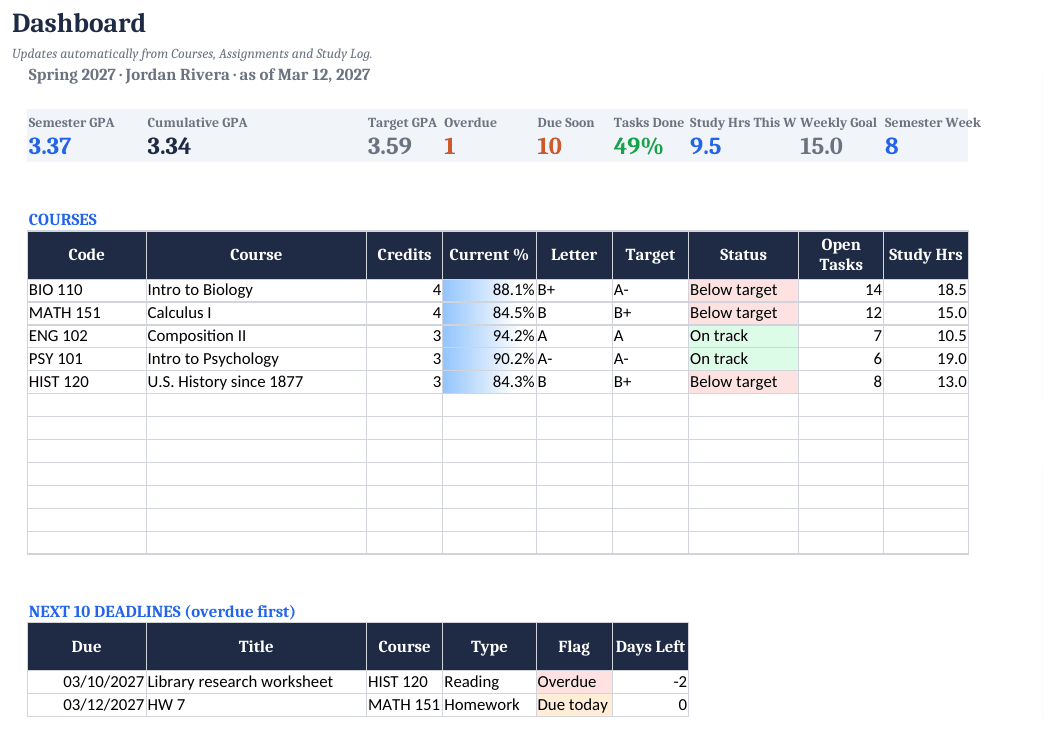Select the BIO 110 'Below target' status cell
This screenshot has width=1055, height=730.
click(743, 290)
